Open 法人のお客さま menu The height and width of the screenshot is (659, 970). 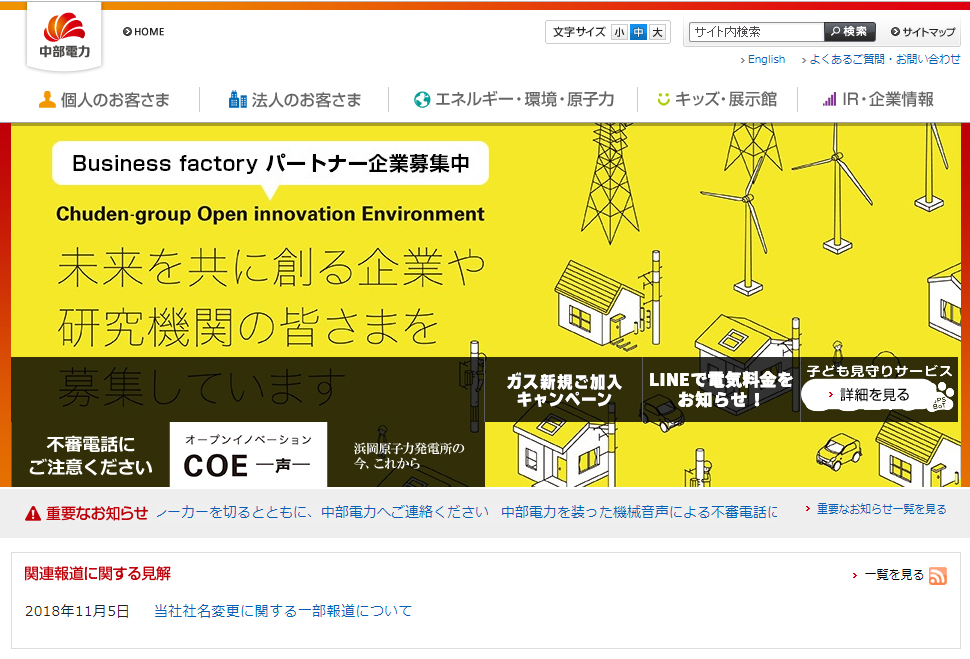coord(294,100)
